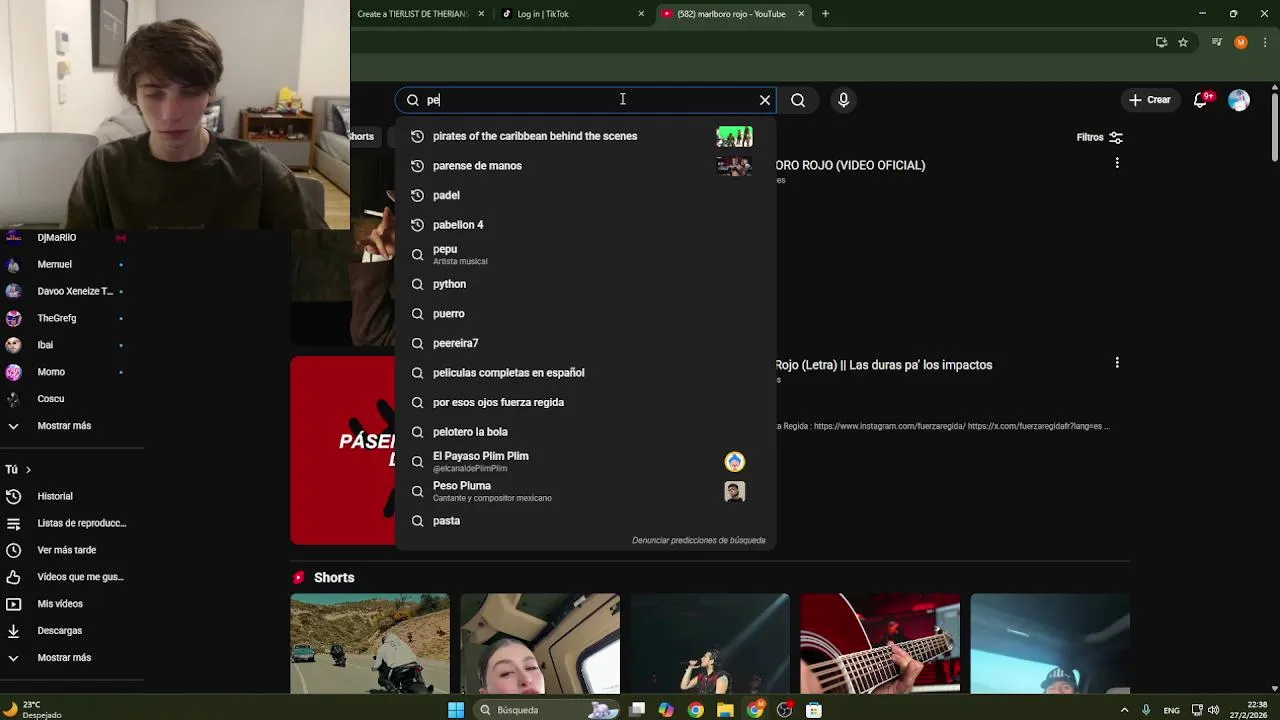Open File Explorer from the taskbar
The image size is (1280, 720).
pos(725,710)
